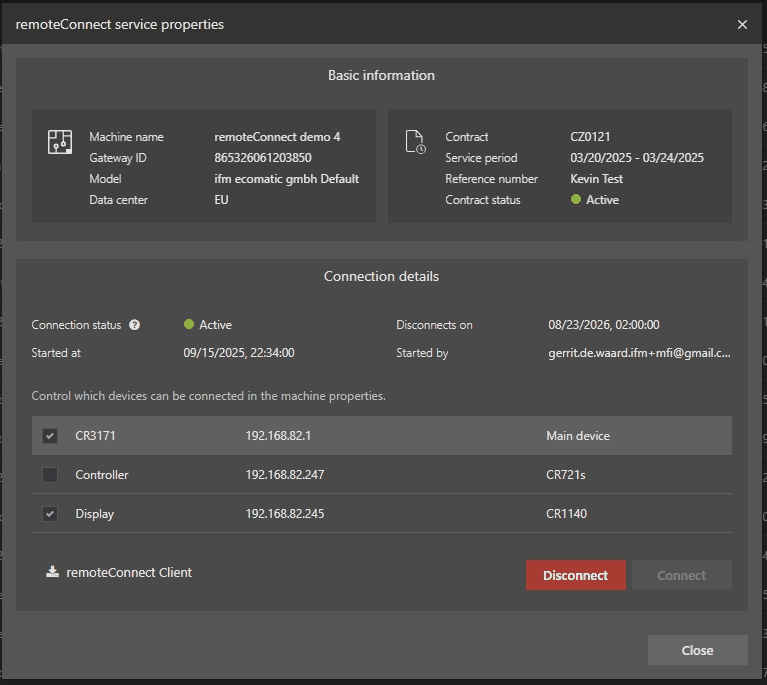
Task: Uncheck the Display device checkbox
Action: 50,514
